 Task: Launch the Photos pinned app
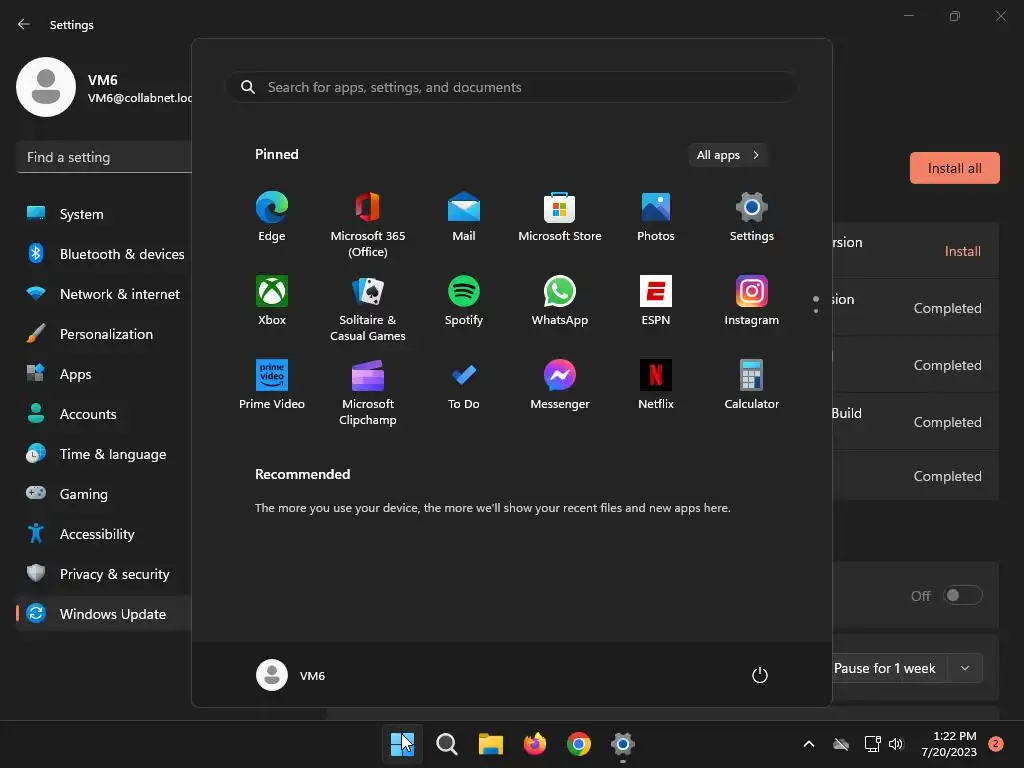coord(656,217)
